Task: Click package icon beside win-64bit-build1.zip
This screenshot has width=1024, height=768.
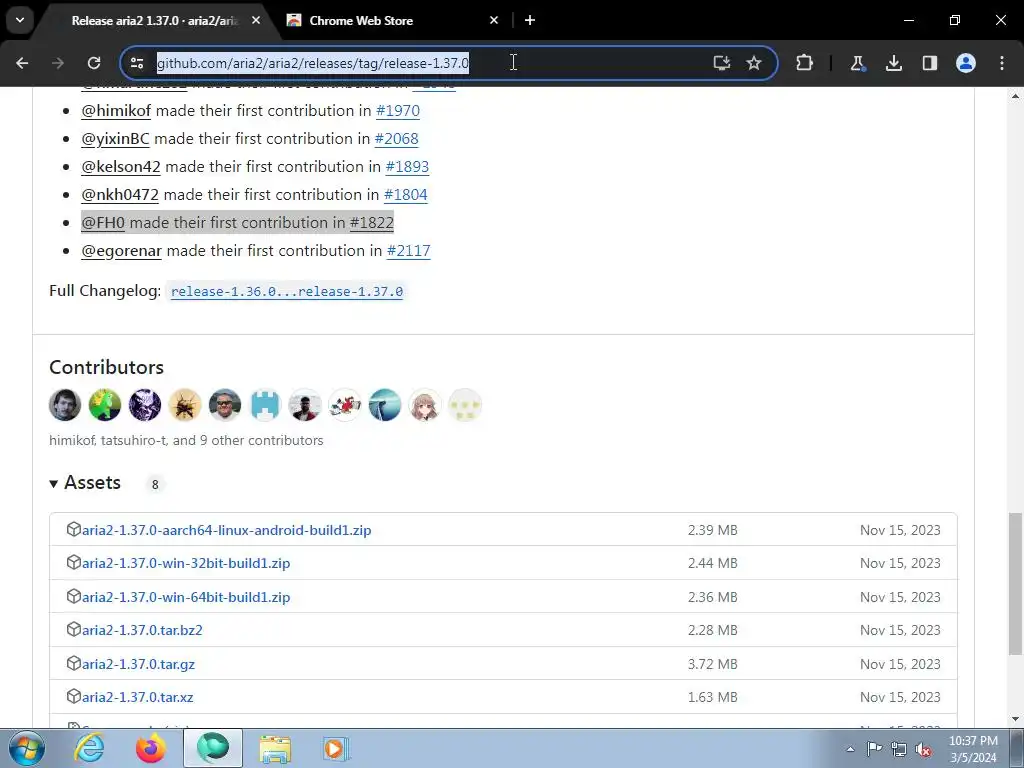Action: click(x=74, y=596)
